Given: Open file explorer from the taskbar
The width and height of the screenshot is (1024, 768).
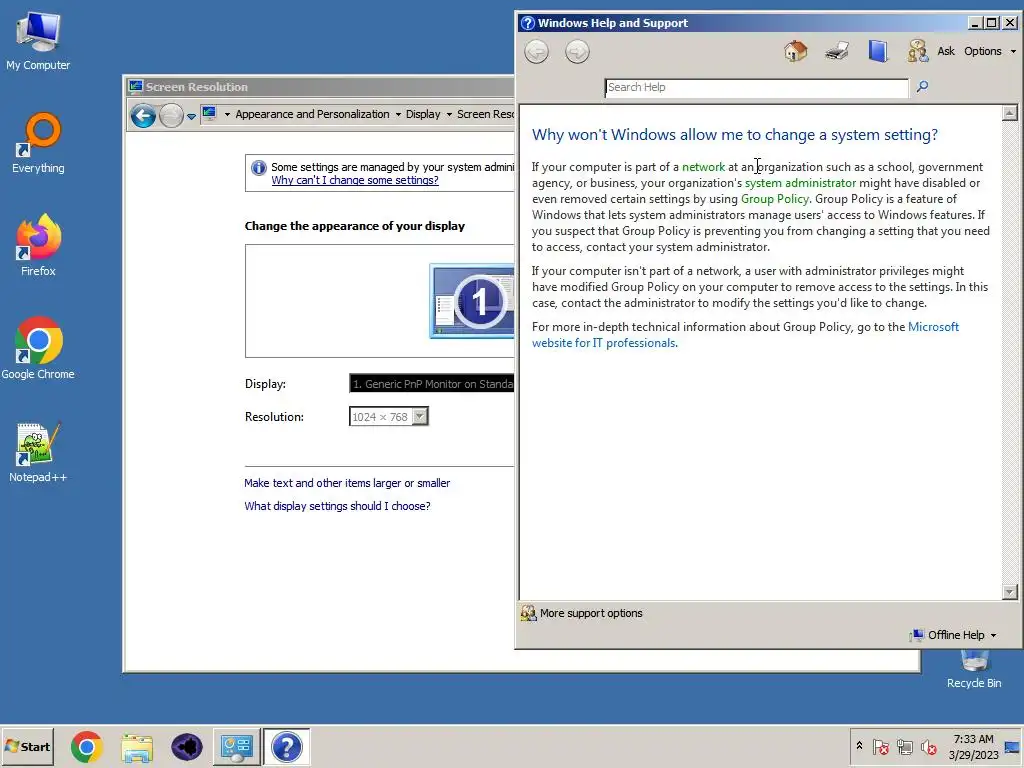Looking at the screenshot, I should coord(136,747).
